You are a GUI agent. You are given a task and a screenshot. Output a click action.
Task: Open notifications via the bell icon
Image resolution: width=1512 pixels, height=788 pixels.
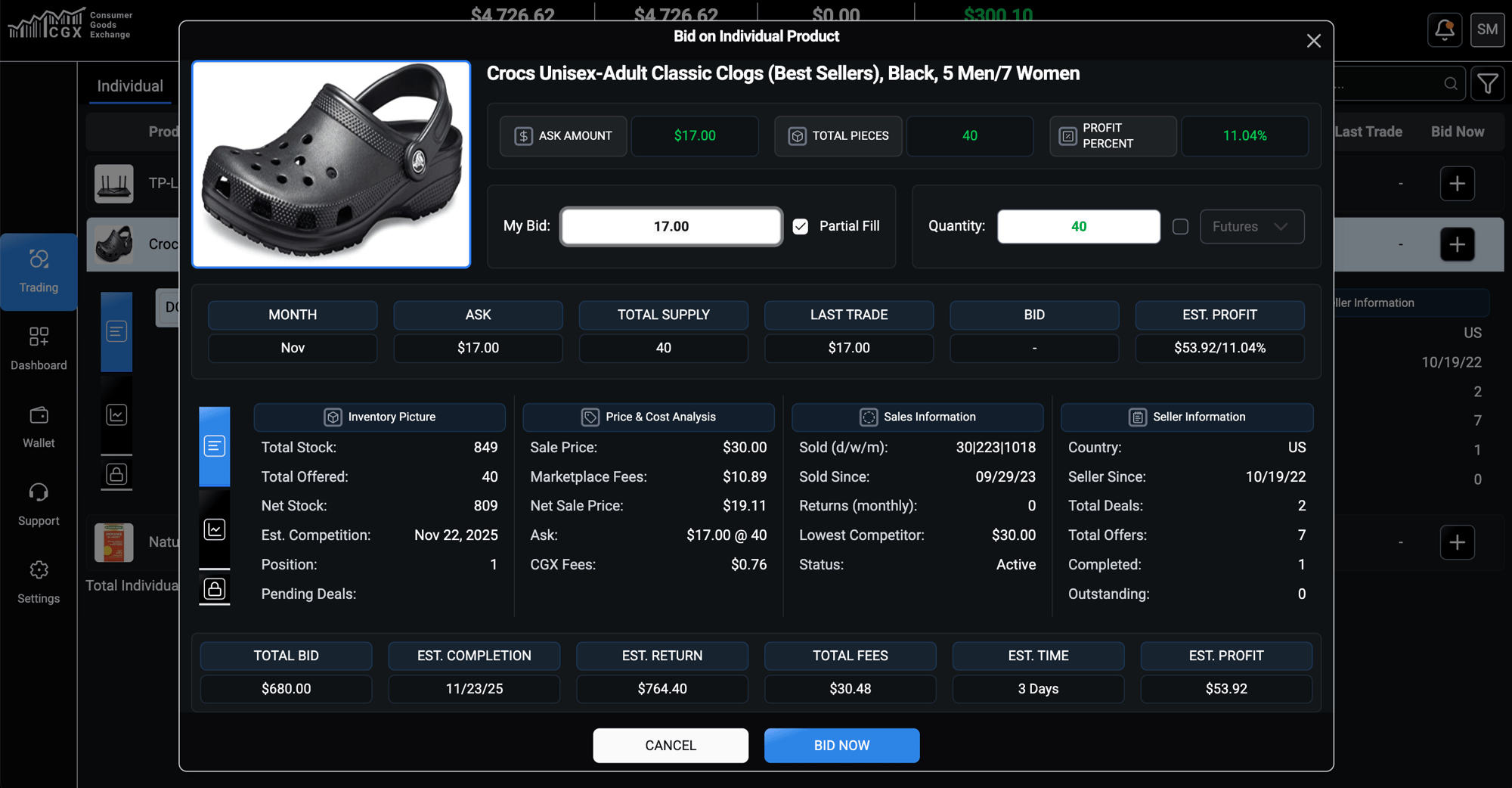pyautogui.click(x=1444, y=30)
